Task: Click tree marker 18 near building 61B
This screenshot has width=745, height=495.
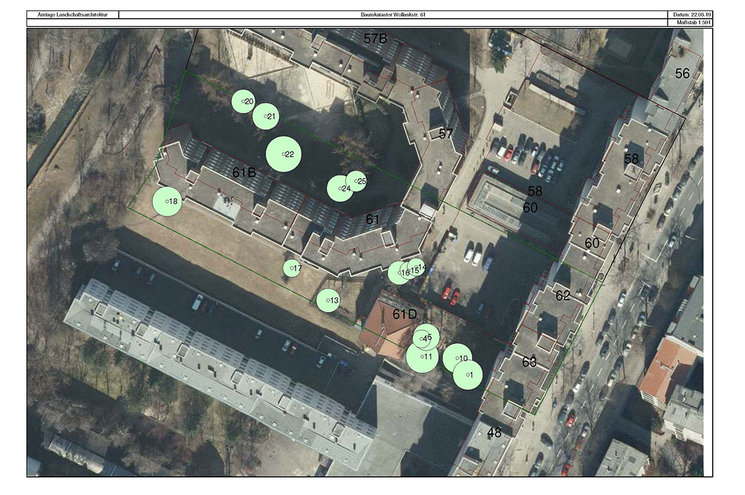Action: (x=168, y=201)
